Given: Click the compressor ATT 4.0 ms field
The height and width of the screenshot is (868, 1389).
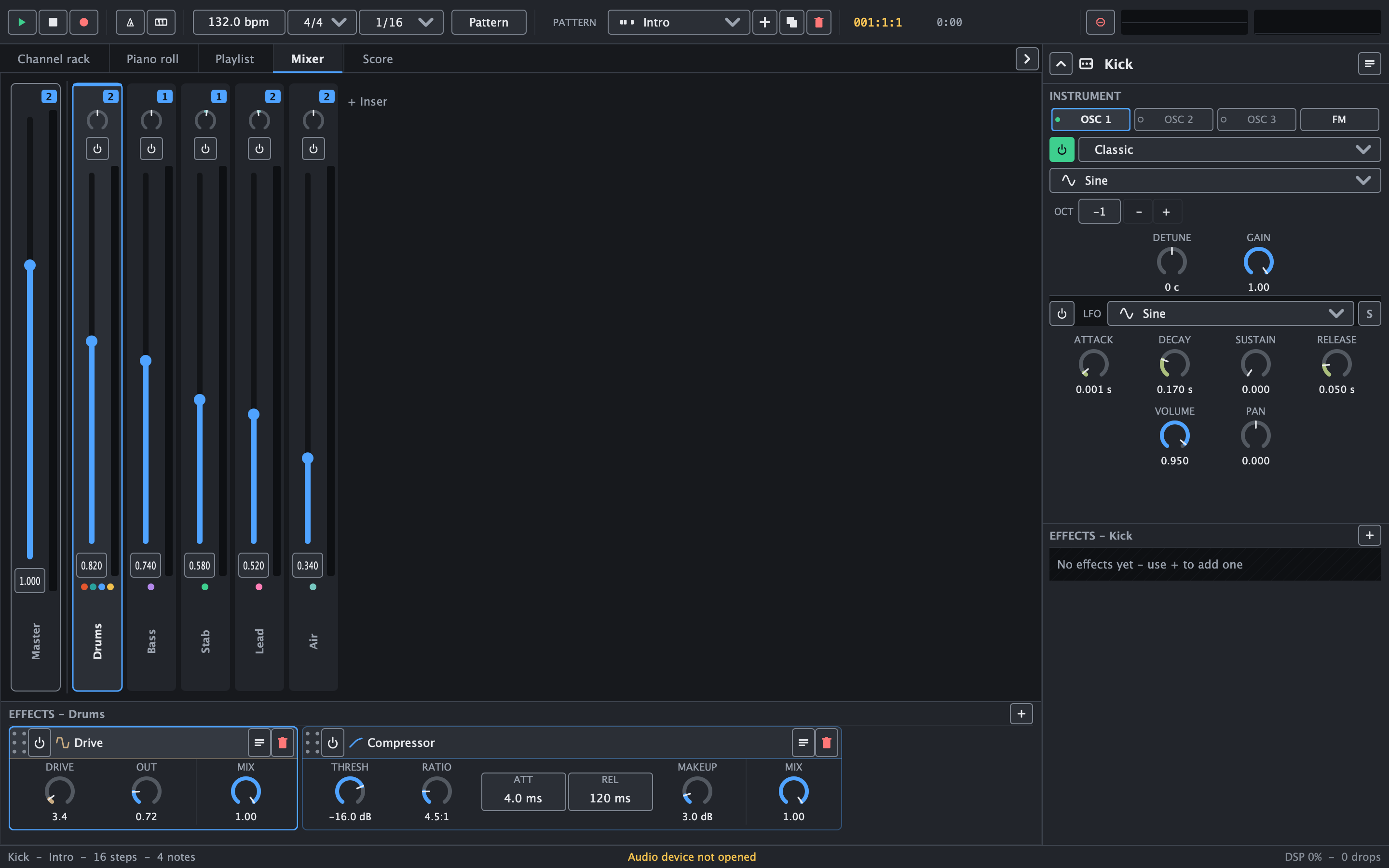Looking at the screenshot, I should pyautogui.click(x=523, y=792).
